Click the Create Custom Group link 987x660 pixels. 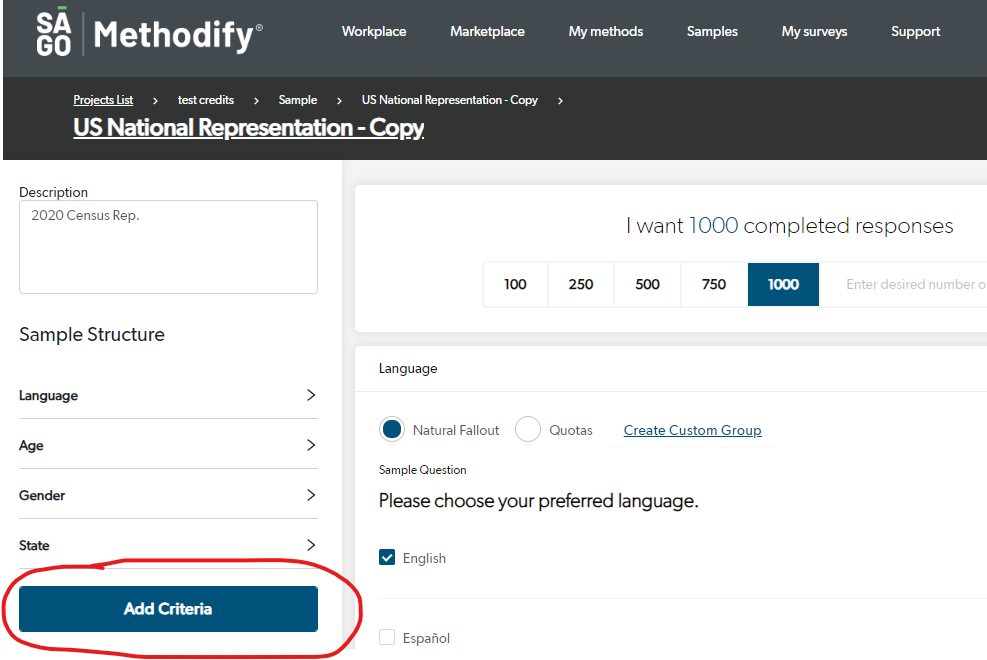point(692,430)
